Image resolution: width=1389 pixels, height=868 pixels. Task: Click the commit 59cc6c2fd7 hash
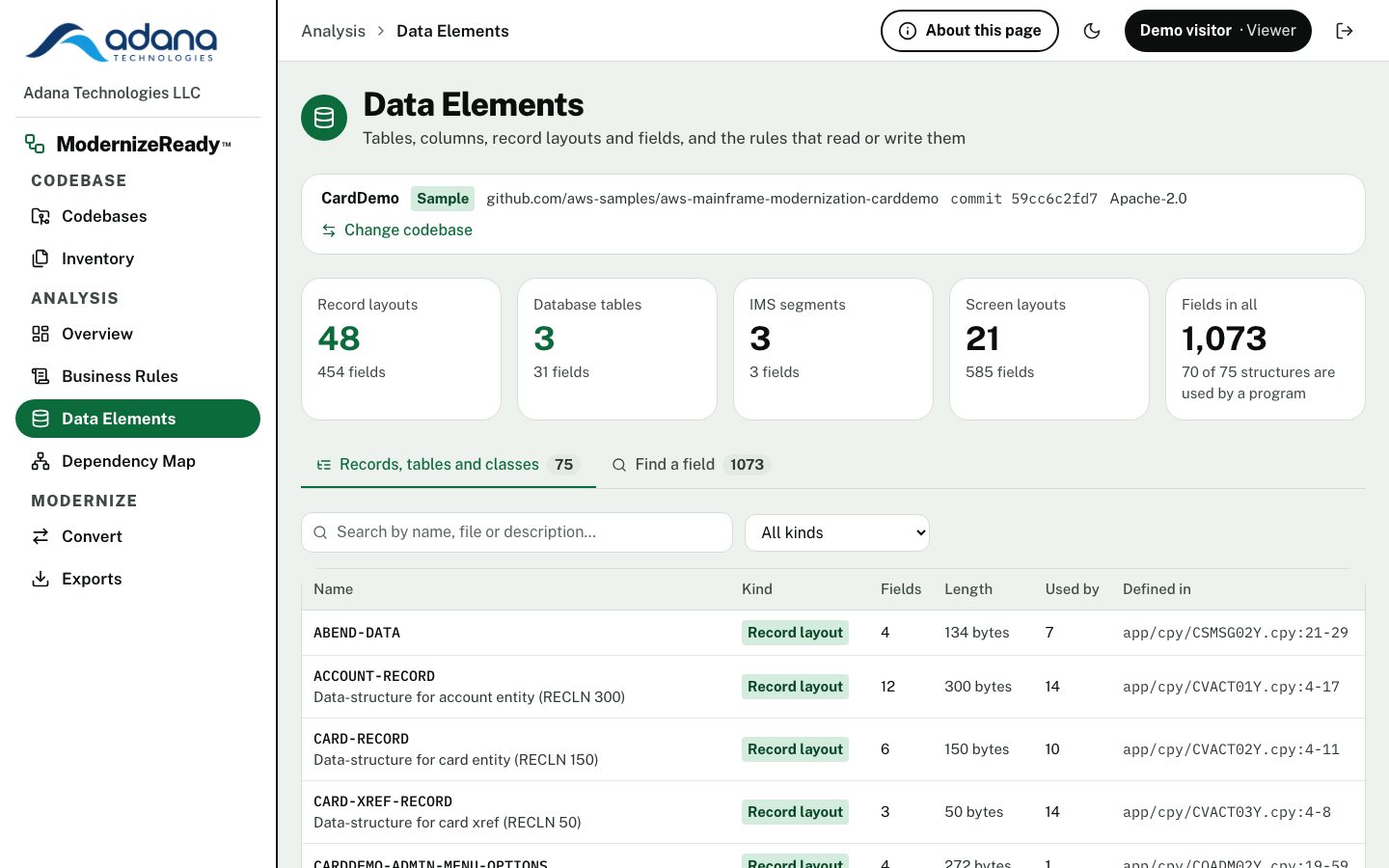pos(1023,199)
